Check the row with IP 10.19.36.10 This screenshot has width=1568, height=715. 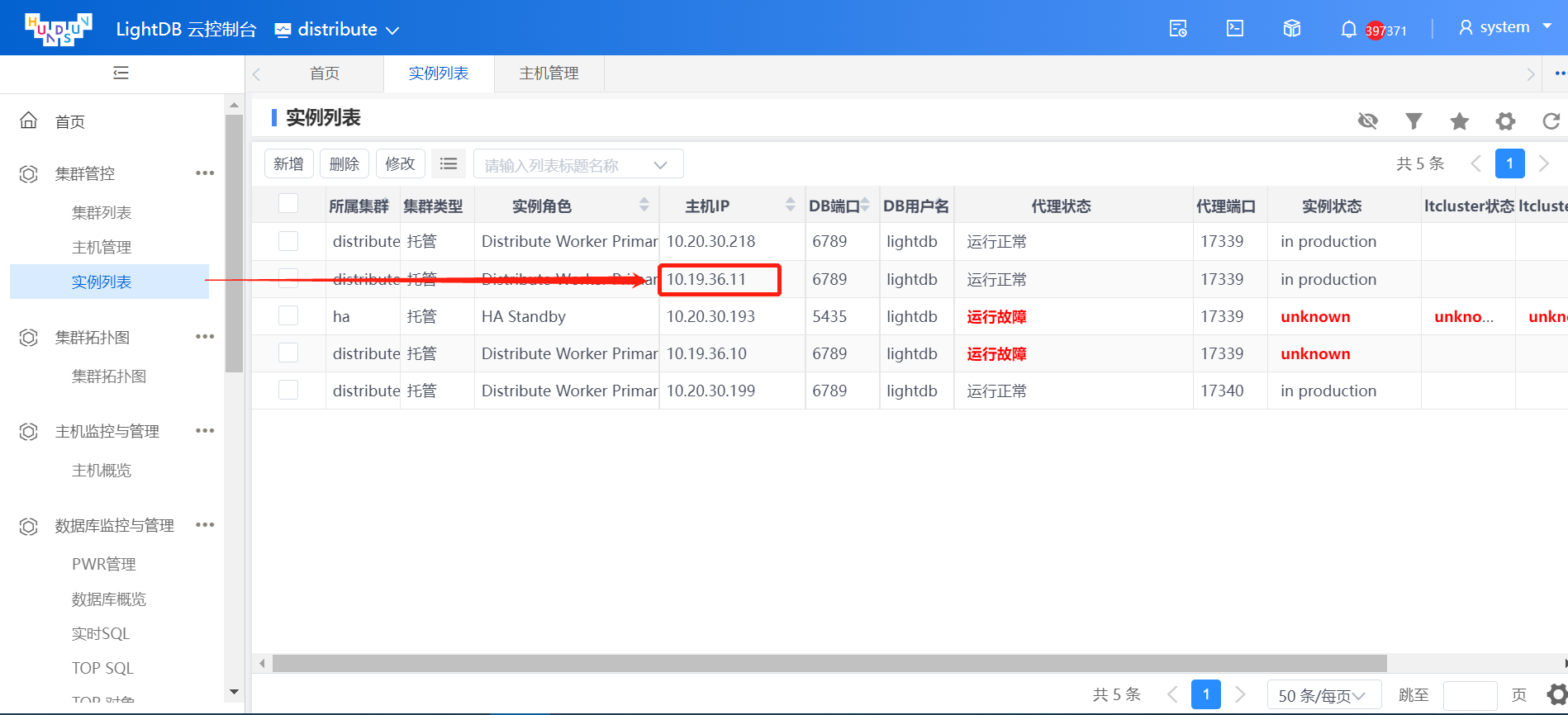[x=288, y=353]
